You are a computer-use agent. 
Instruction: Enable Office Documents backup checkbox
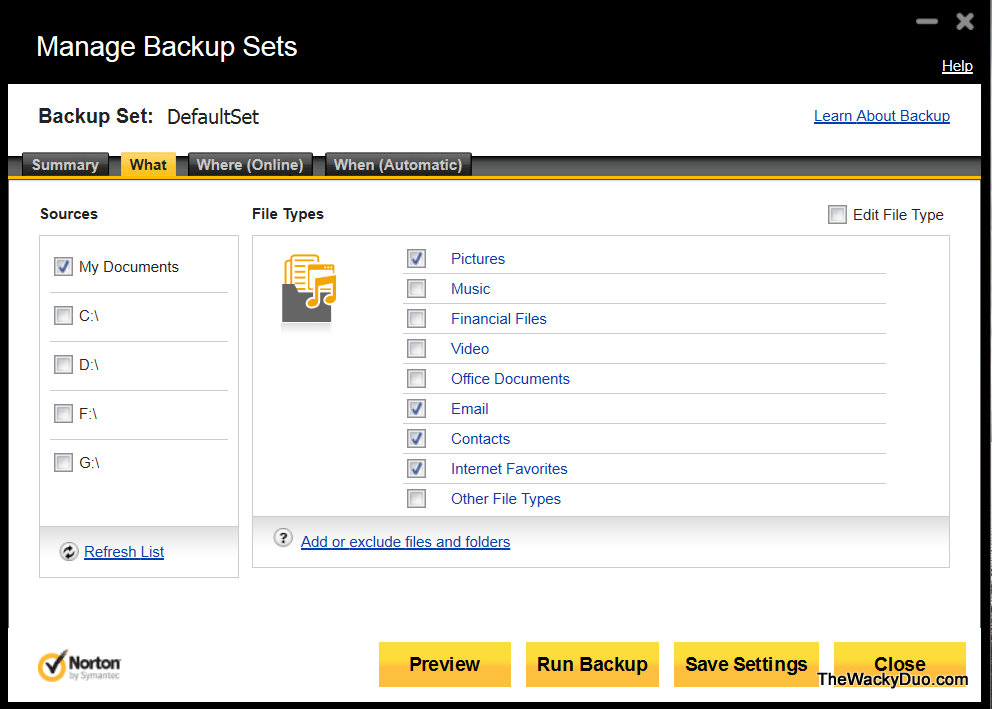[x=416, y=379]
